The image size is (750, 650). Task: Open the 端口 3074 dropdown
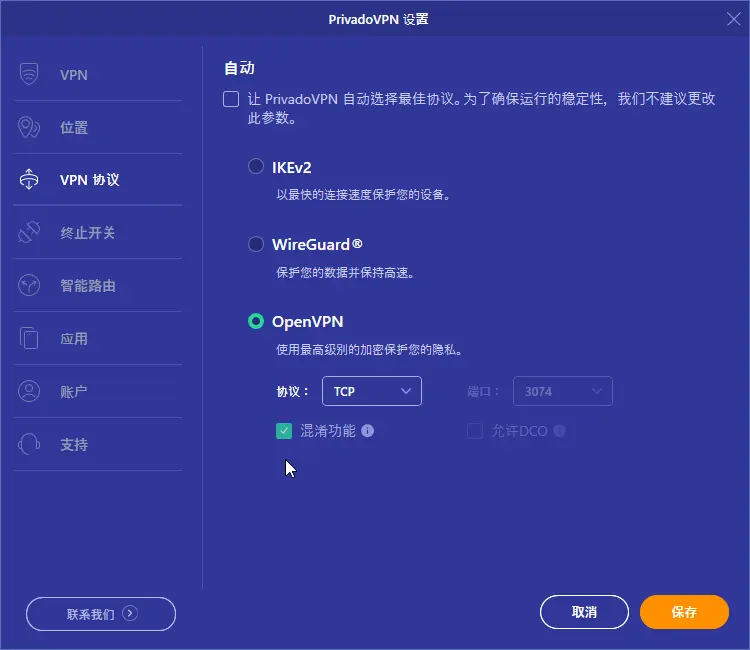(563, 391)
